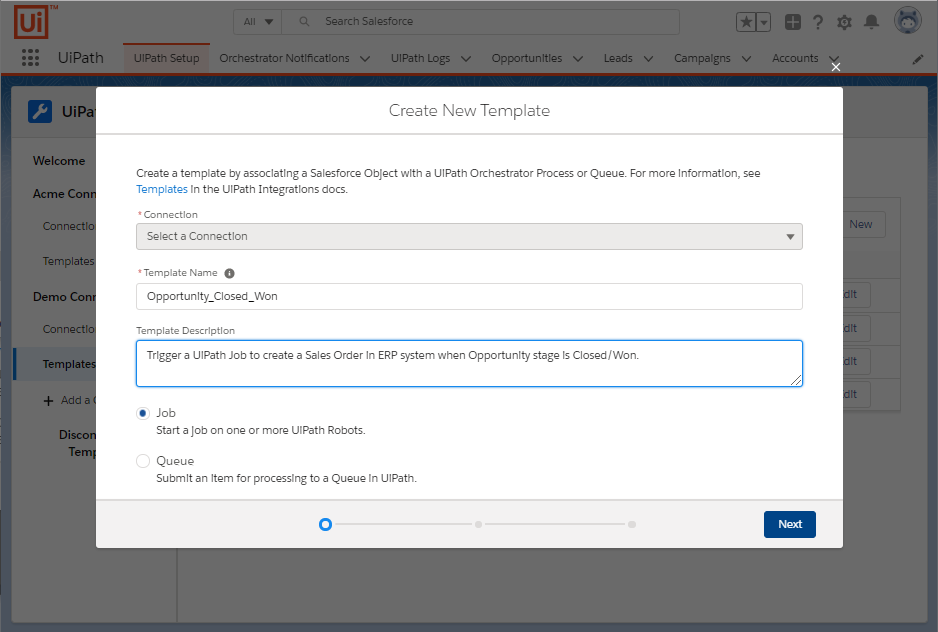938x632 pixels.
Task: Switch to the UiPath Setup tab
Action: click(167, 58)
